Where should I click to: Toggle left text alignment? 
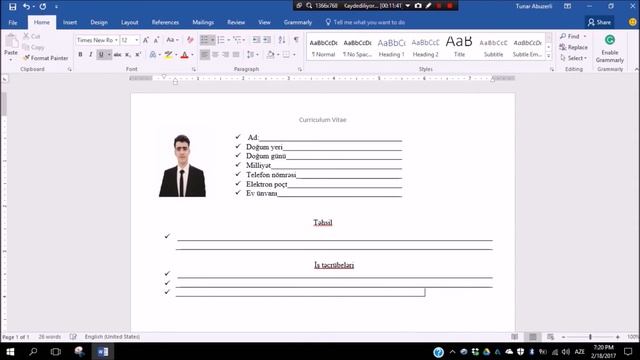[204, 54]
